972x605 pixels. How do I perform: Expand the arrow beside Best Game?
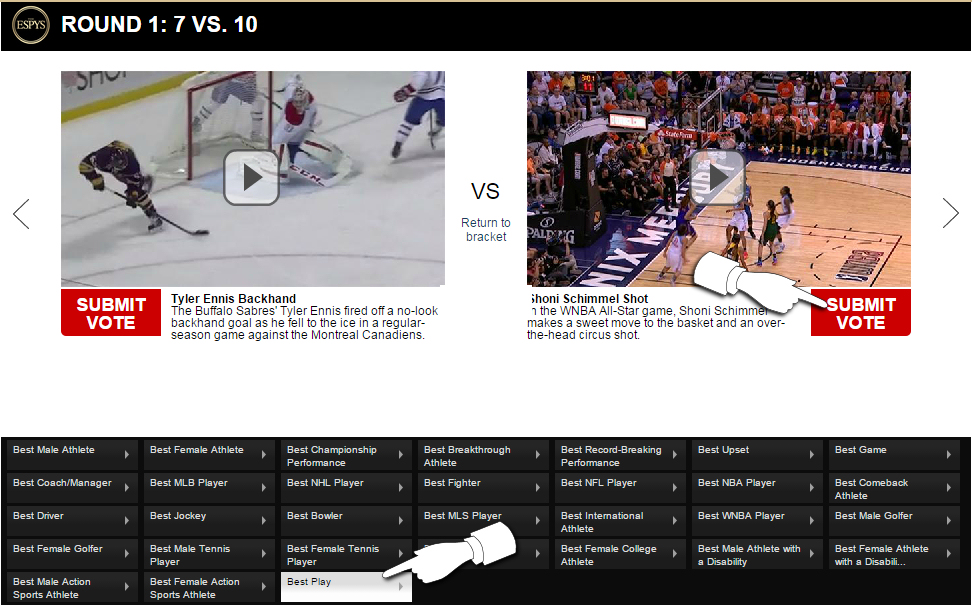(x=948, y=454)
